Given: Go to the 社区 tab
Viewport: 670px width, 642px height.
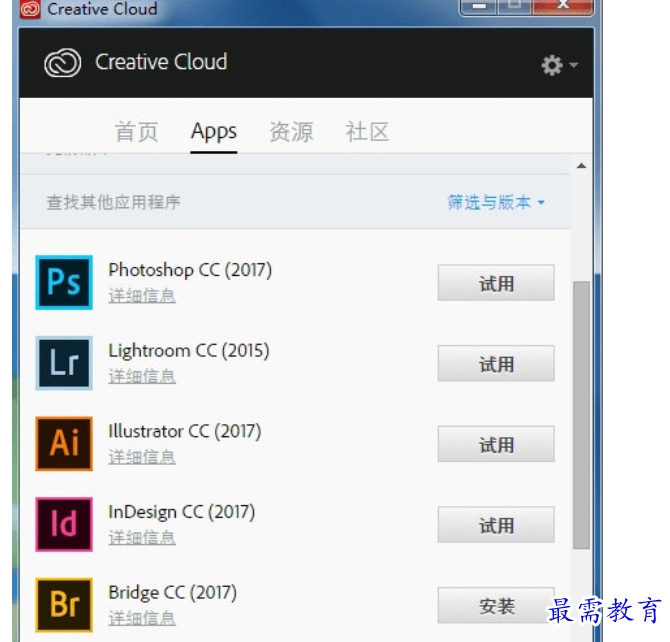Looking at the screenshot, I should click(367, 132).
